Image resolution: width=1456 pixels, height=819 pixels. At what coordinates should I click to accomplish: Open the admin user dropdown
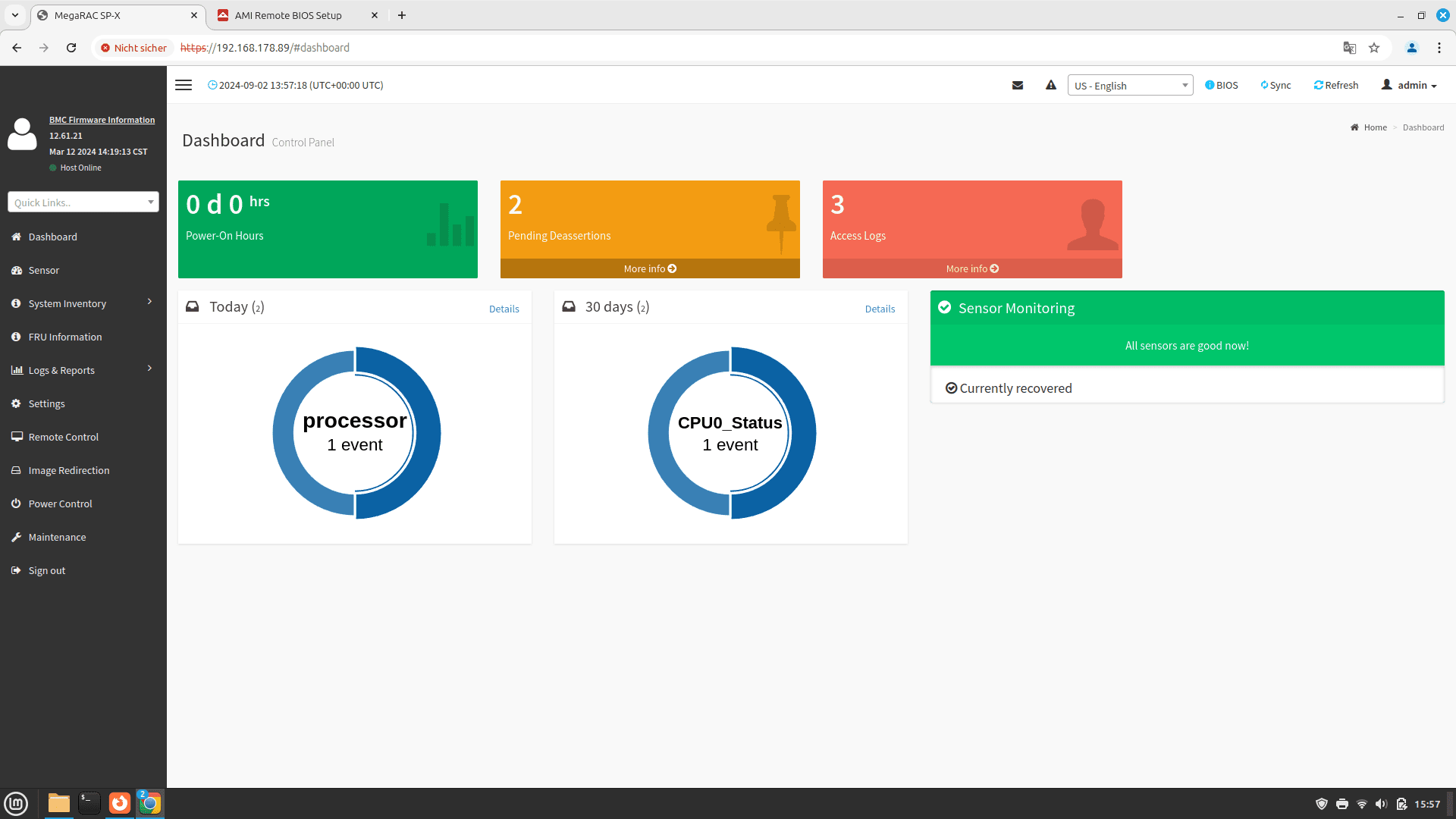1409,85
